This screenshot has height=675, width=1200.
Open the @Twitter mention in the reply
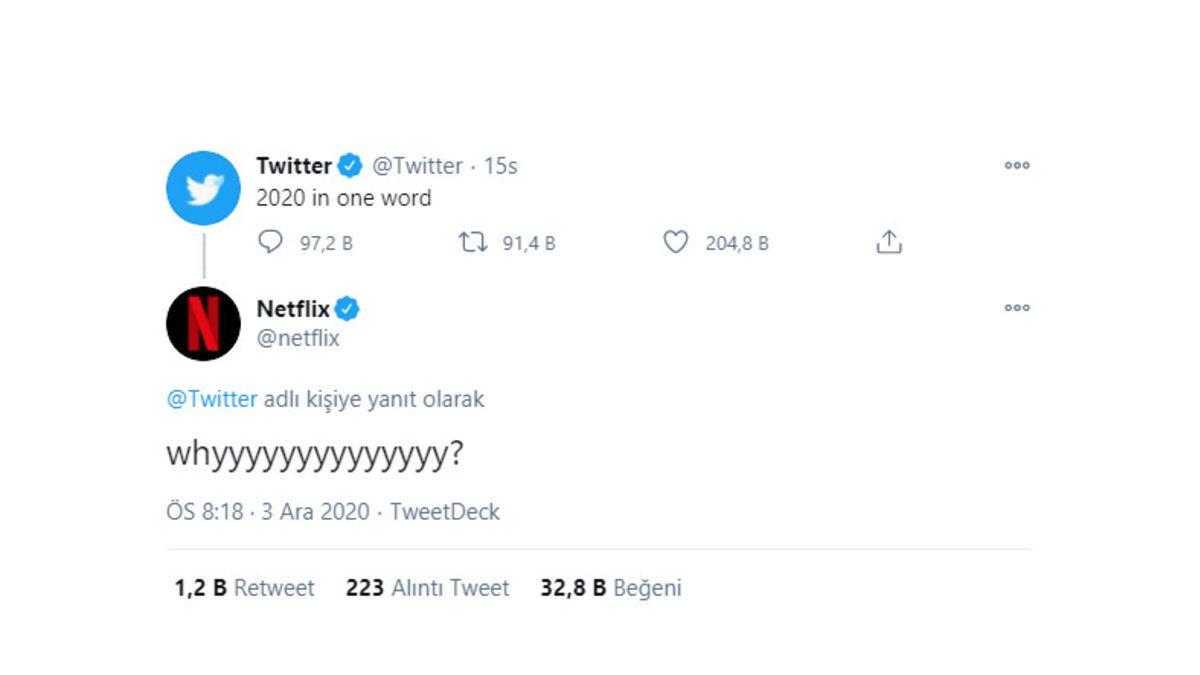[x=211, y=399]
